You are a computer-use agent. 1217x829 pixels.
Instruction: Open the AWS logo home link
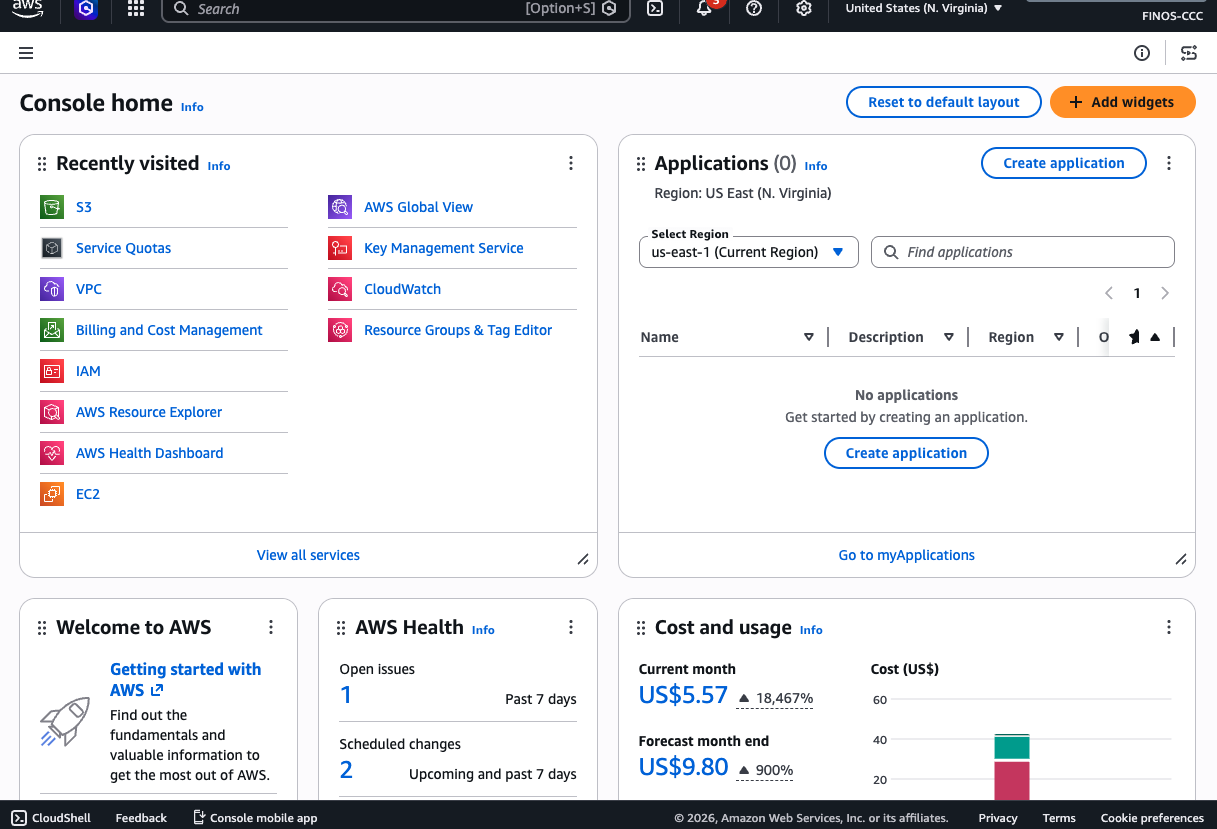[x=27, y=8]
